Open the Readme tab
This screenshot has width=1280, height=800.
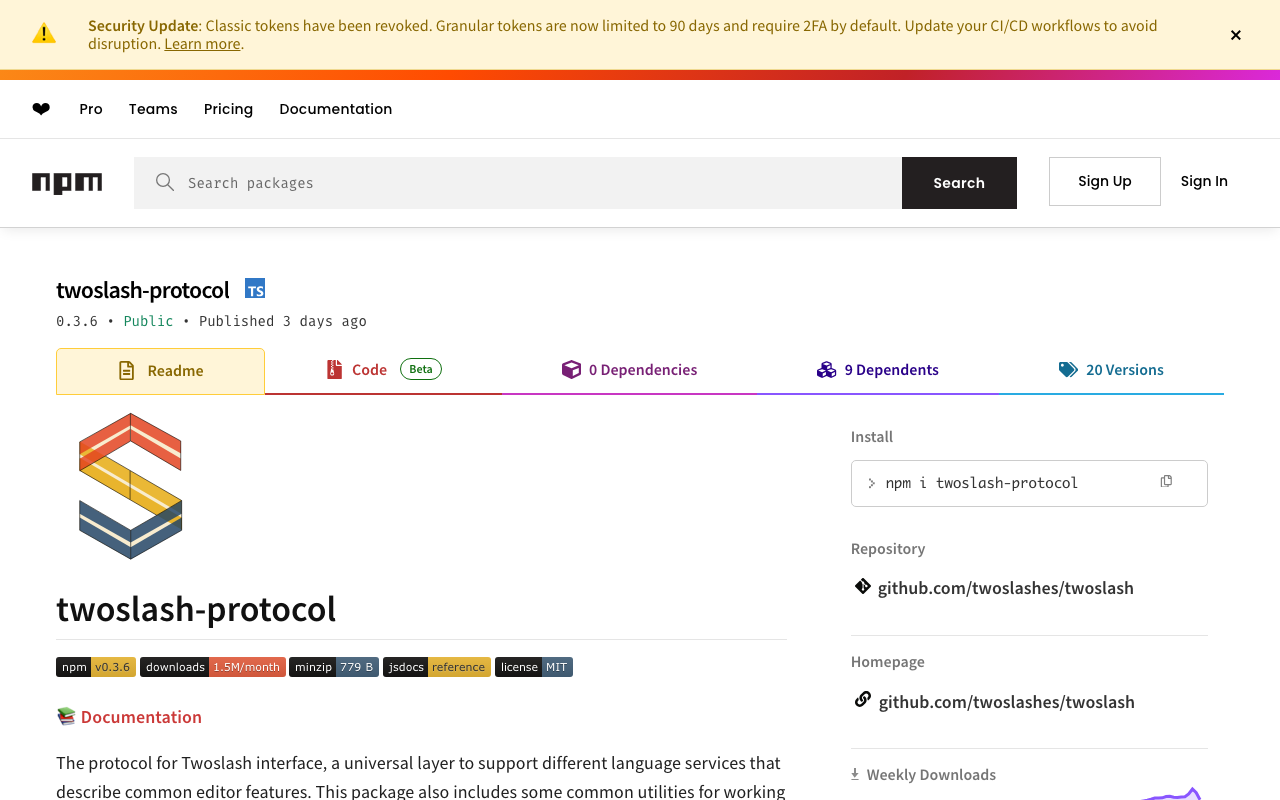coord(160,371)
